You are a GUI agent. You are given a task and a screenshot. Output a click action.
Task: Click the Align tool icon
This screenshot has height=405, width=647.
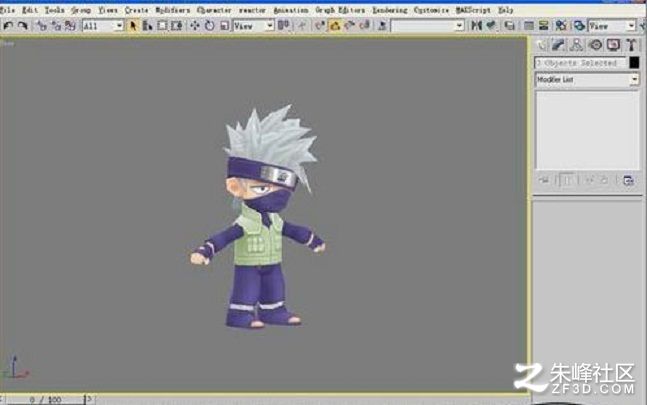(491, 26)
